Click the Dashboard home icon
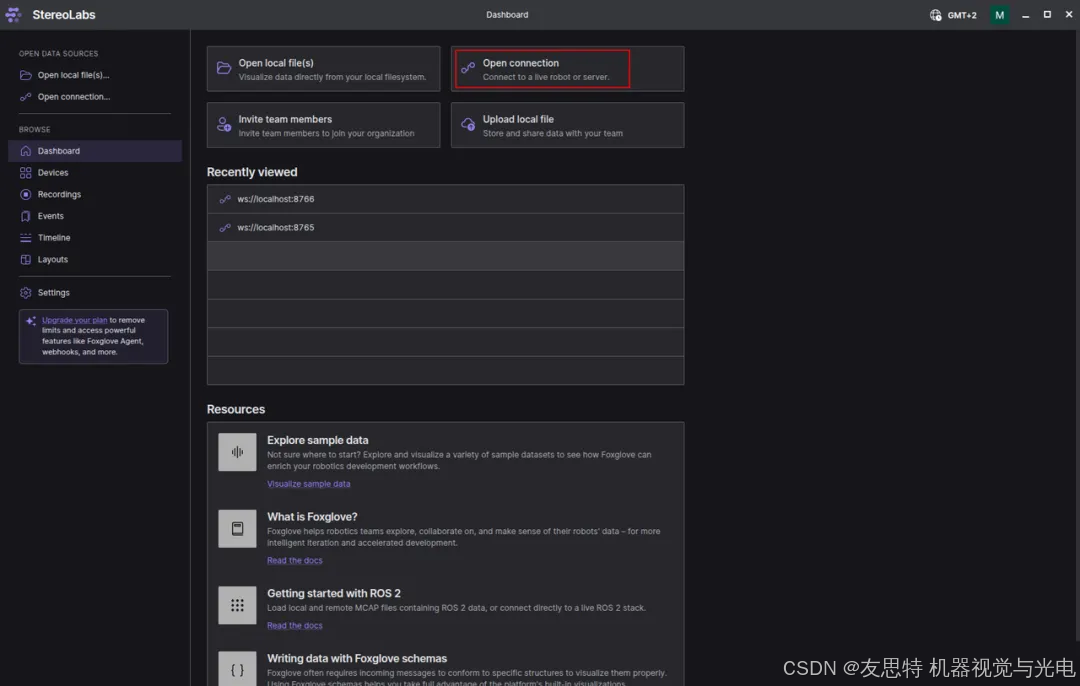The image size is (1080, 686). 25,151
